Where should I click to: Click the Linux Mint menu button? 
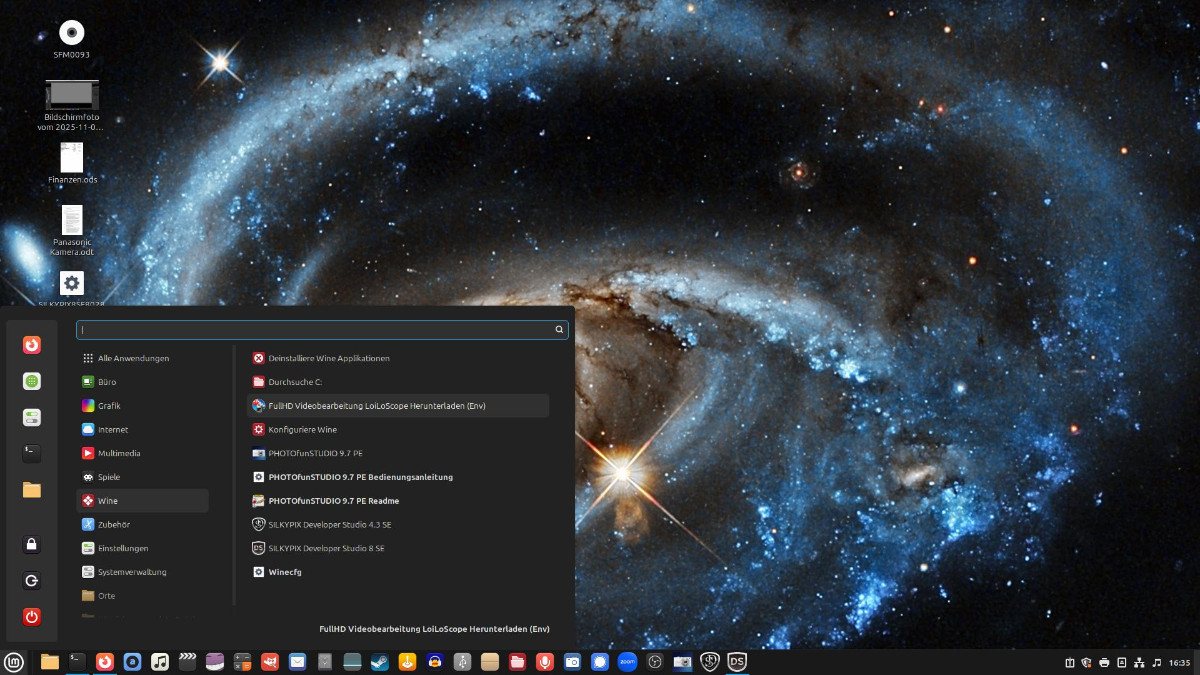click(x=14, y=661)
